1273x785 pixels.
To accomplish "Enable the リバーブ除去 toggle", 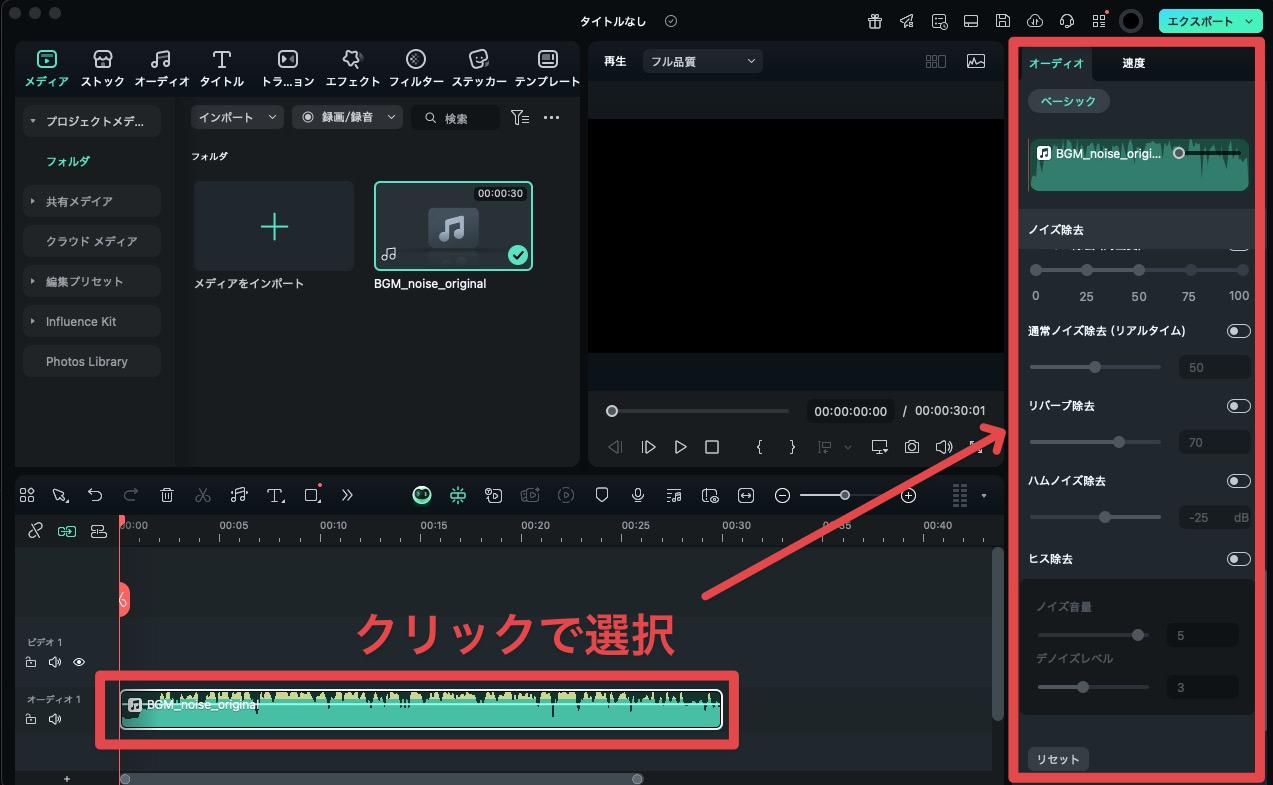I will (x=1238, y=406).
